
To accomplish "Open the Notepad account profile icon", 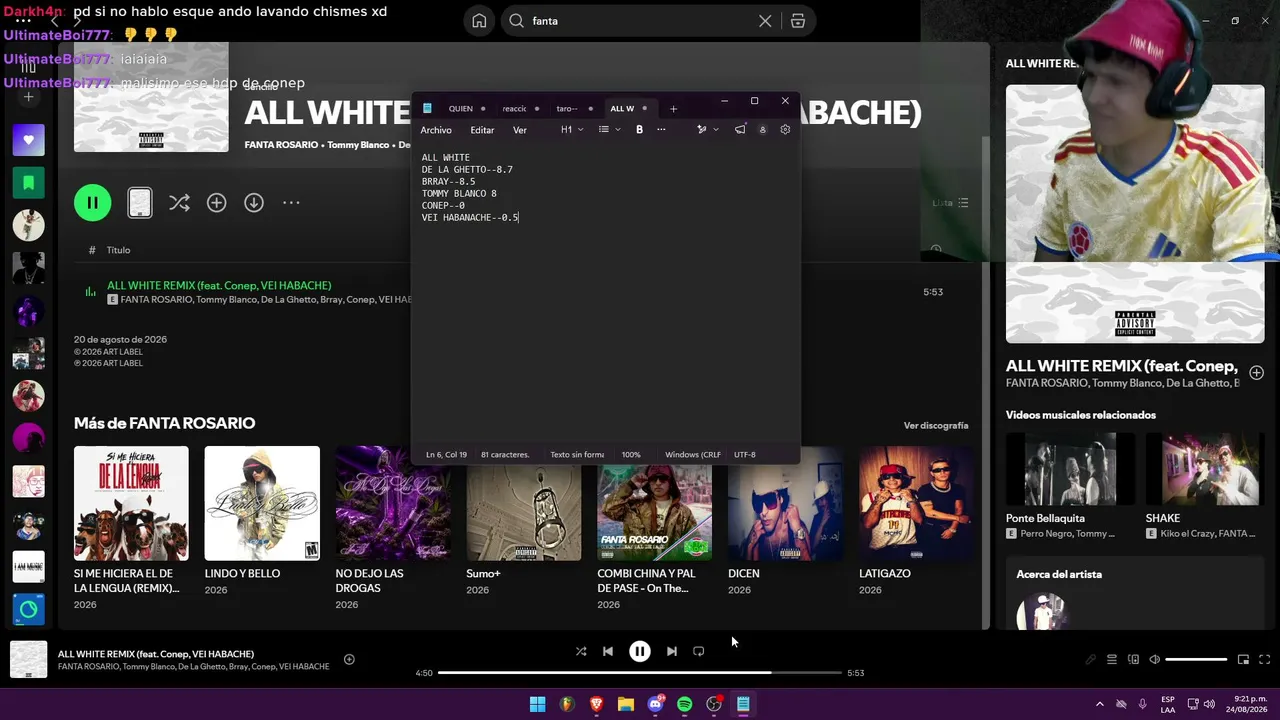I will 762,130.
